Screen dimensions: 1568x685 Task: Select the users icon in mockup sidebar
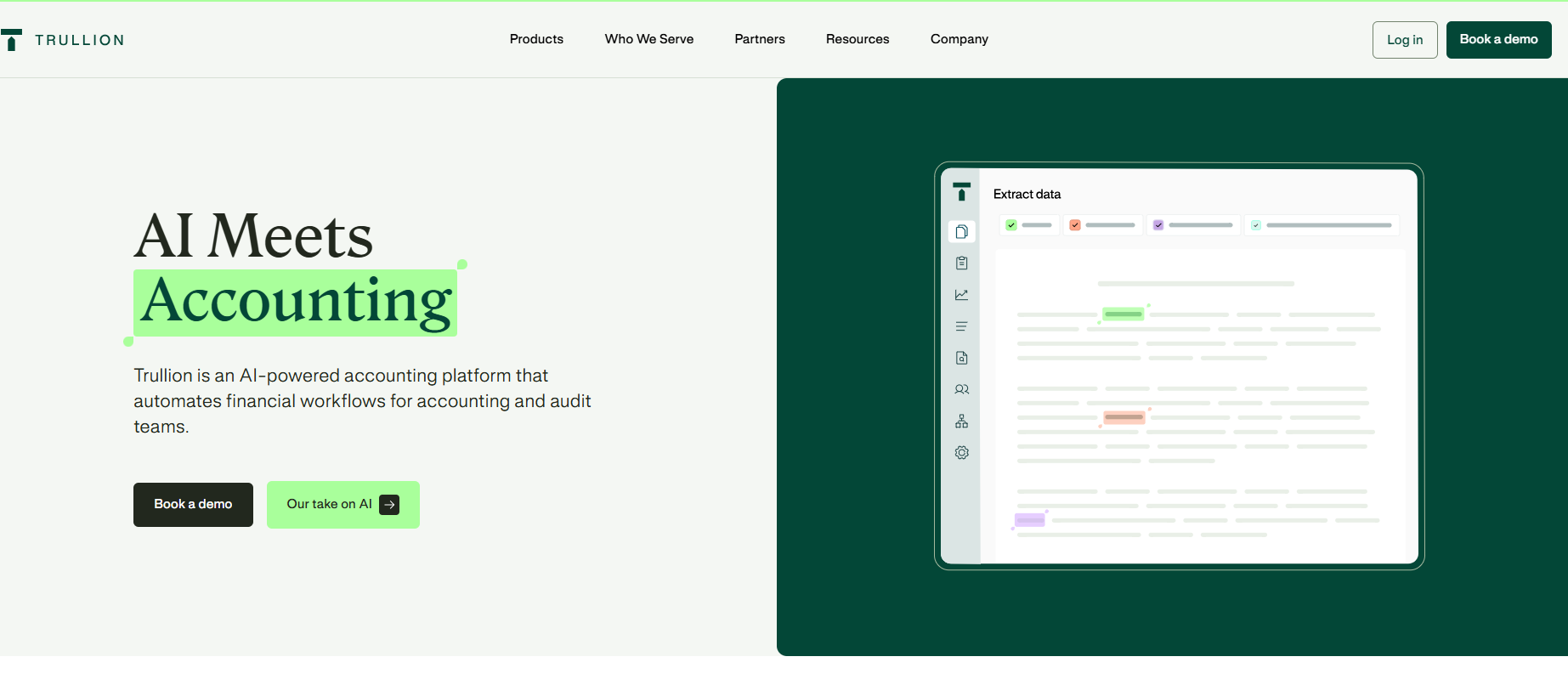961,389
